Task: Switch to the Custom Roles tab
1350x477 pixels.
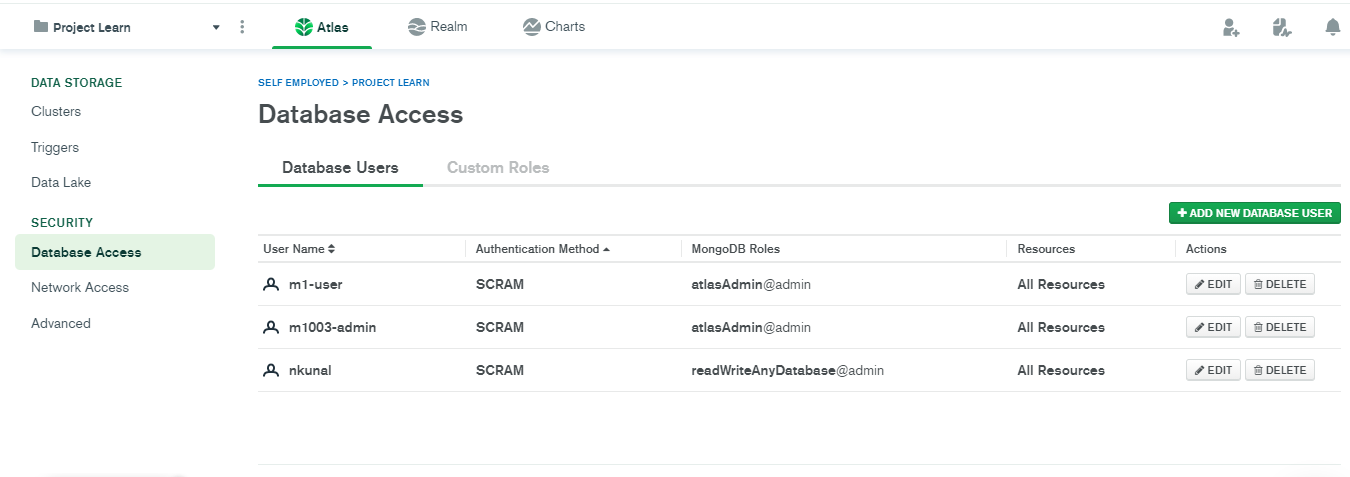Action: click(498, 168)
